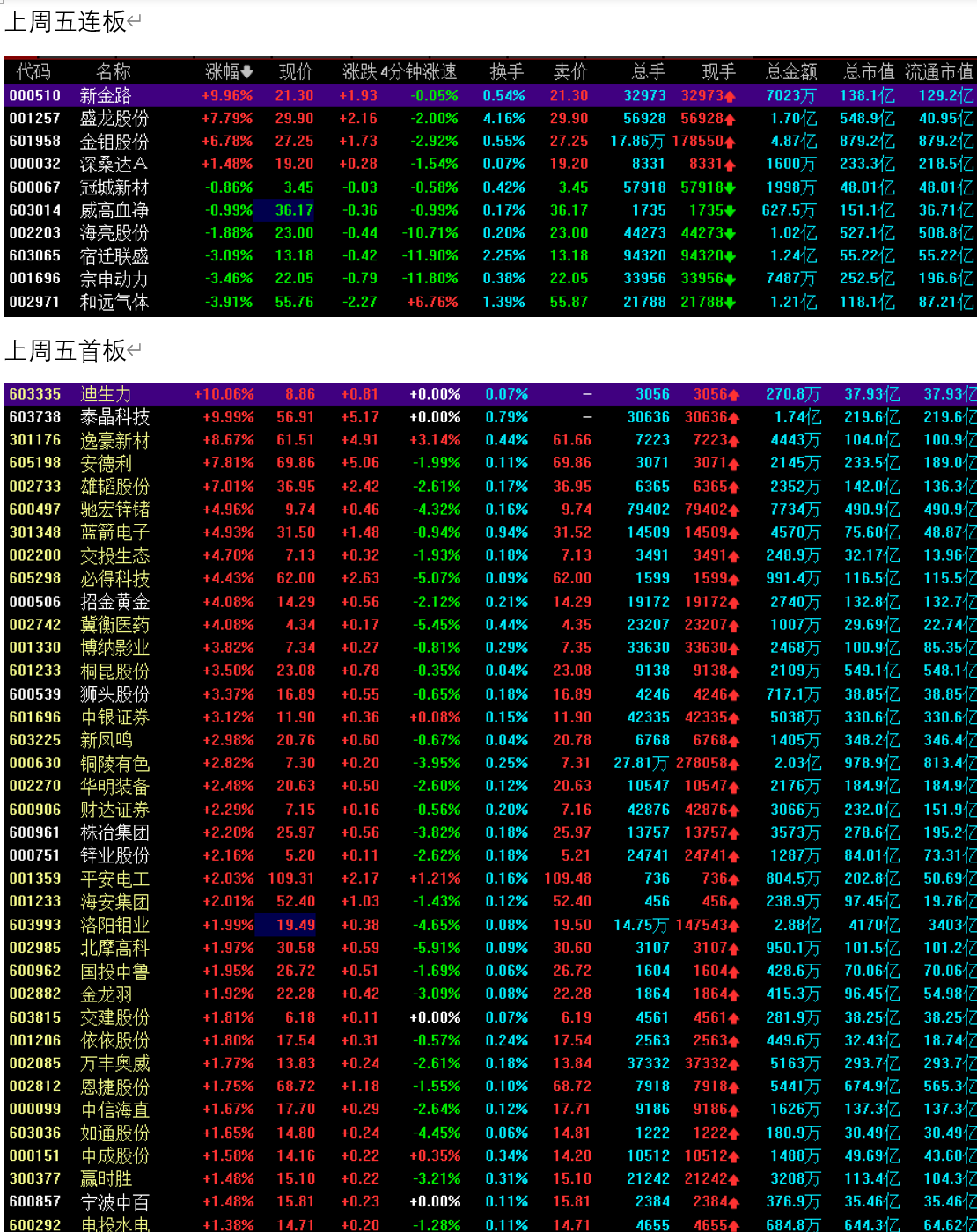Select stock row 恩捷股份
Viewport: 977px width, 1232px height.
pos(490,1086)
